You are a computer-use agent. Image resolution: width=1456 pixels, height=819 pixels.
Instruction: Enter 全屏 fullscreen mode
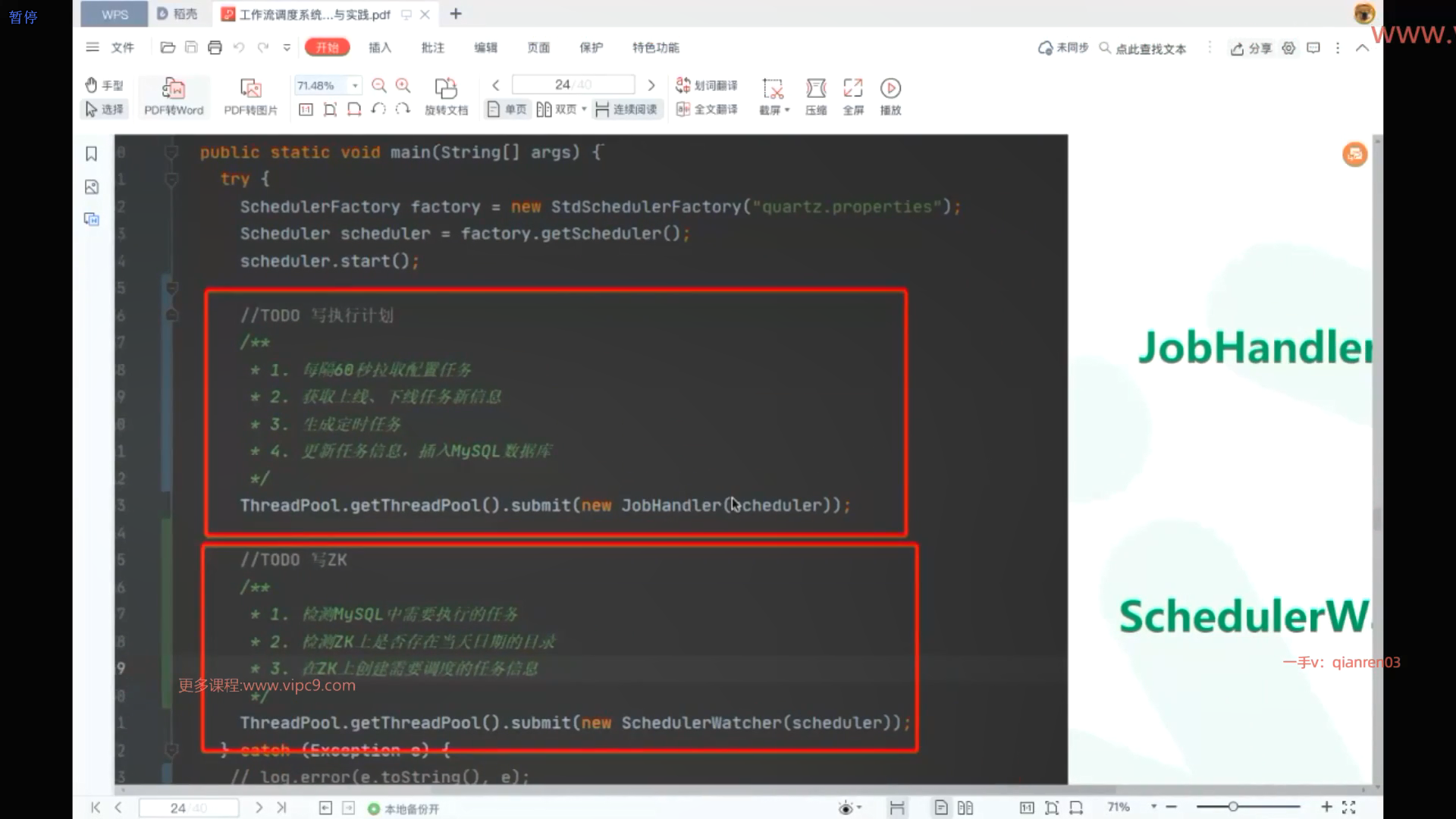[853, 89]
